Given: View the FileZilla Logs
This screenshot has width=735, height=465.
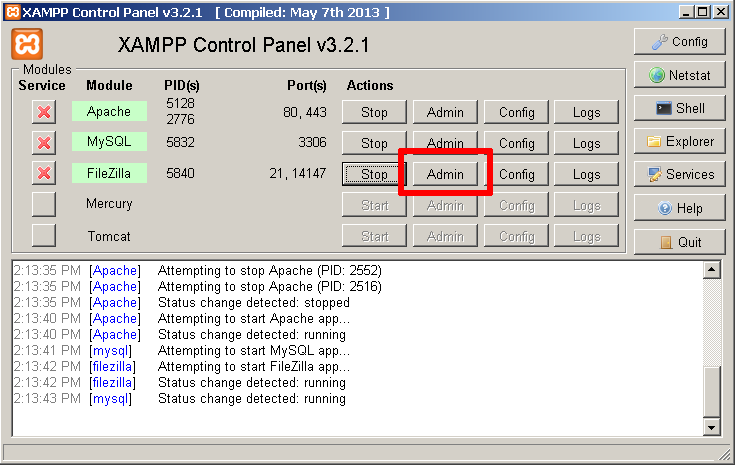Looking at the screenshot, I should click(587, 174).
